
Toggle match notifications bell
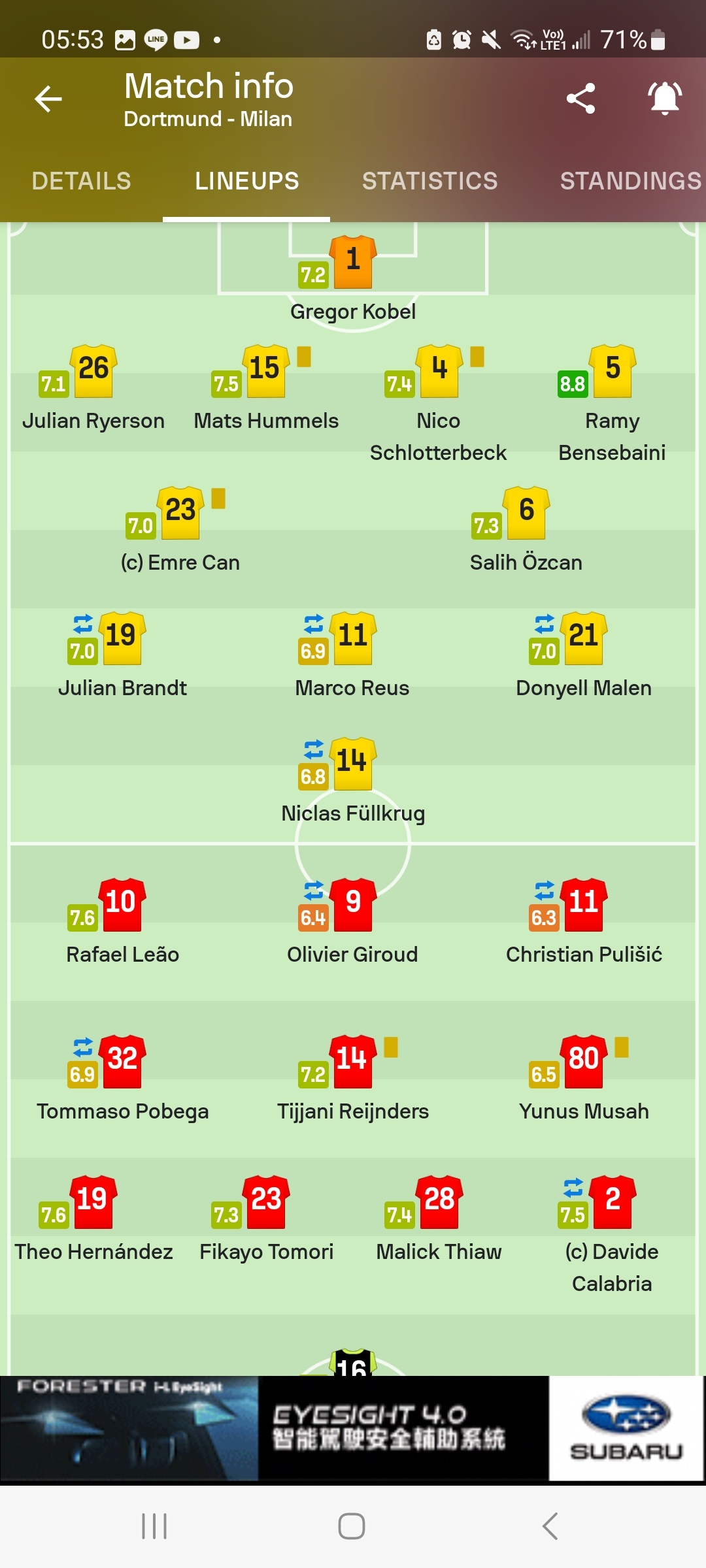click(665, 99)
